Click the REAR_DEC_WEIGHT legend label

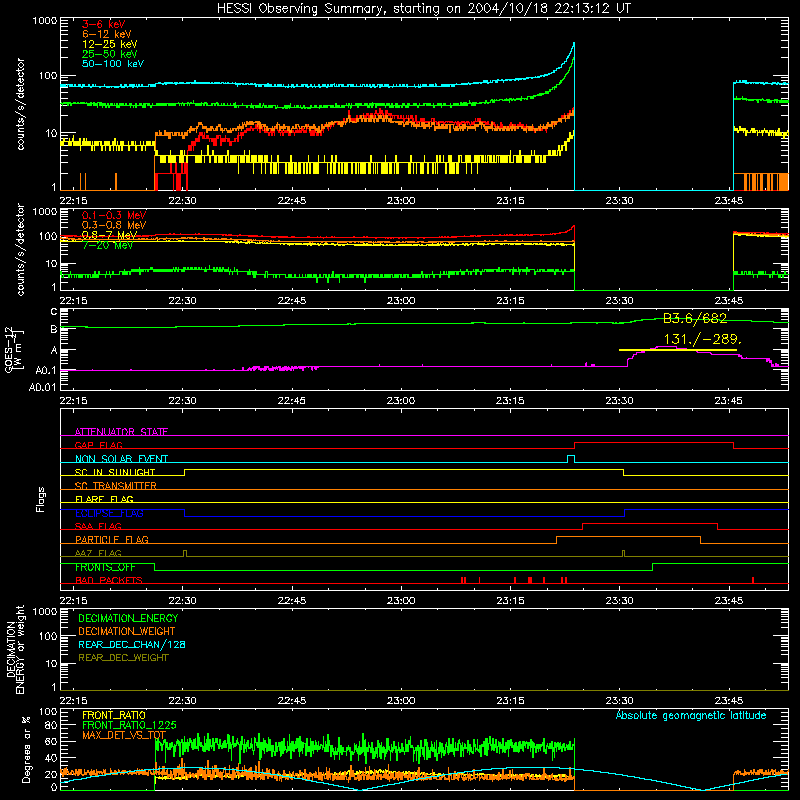click(x=123, y=658)
